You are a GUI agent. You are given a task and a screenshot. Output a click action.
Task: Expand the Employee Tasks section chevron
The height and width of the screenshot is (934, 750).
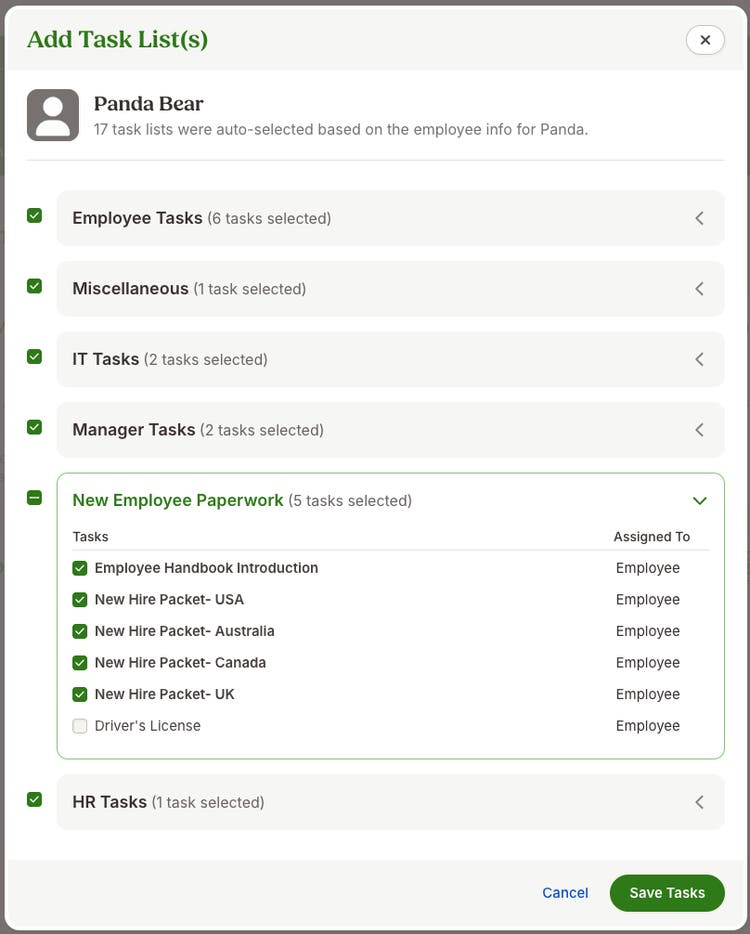(699, 218)
